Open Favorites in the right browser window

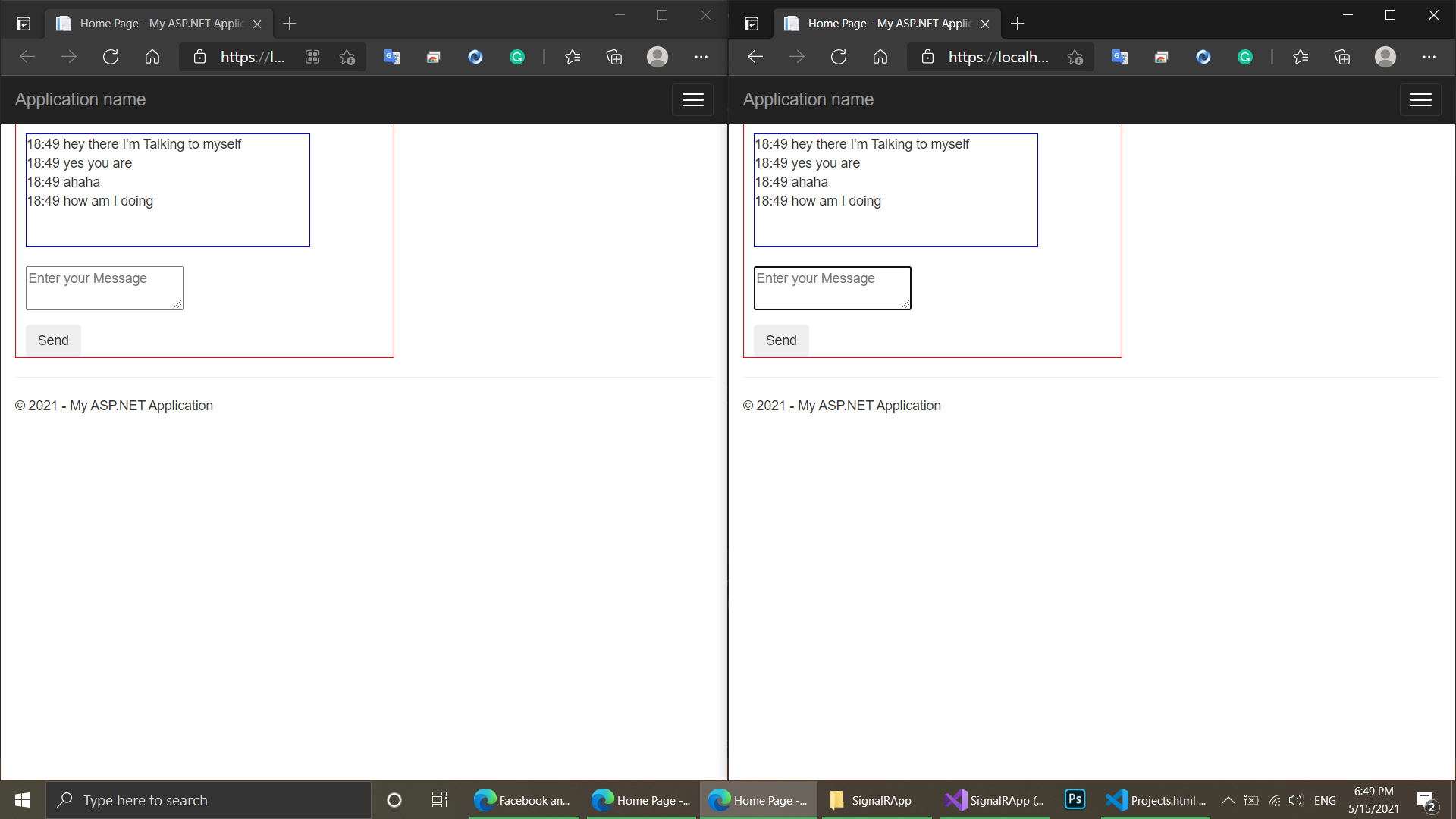pos(1301,57)
